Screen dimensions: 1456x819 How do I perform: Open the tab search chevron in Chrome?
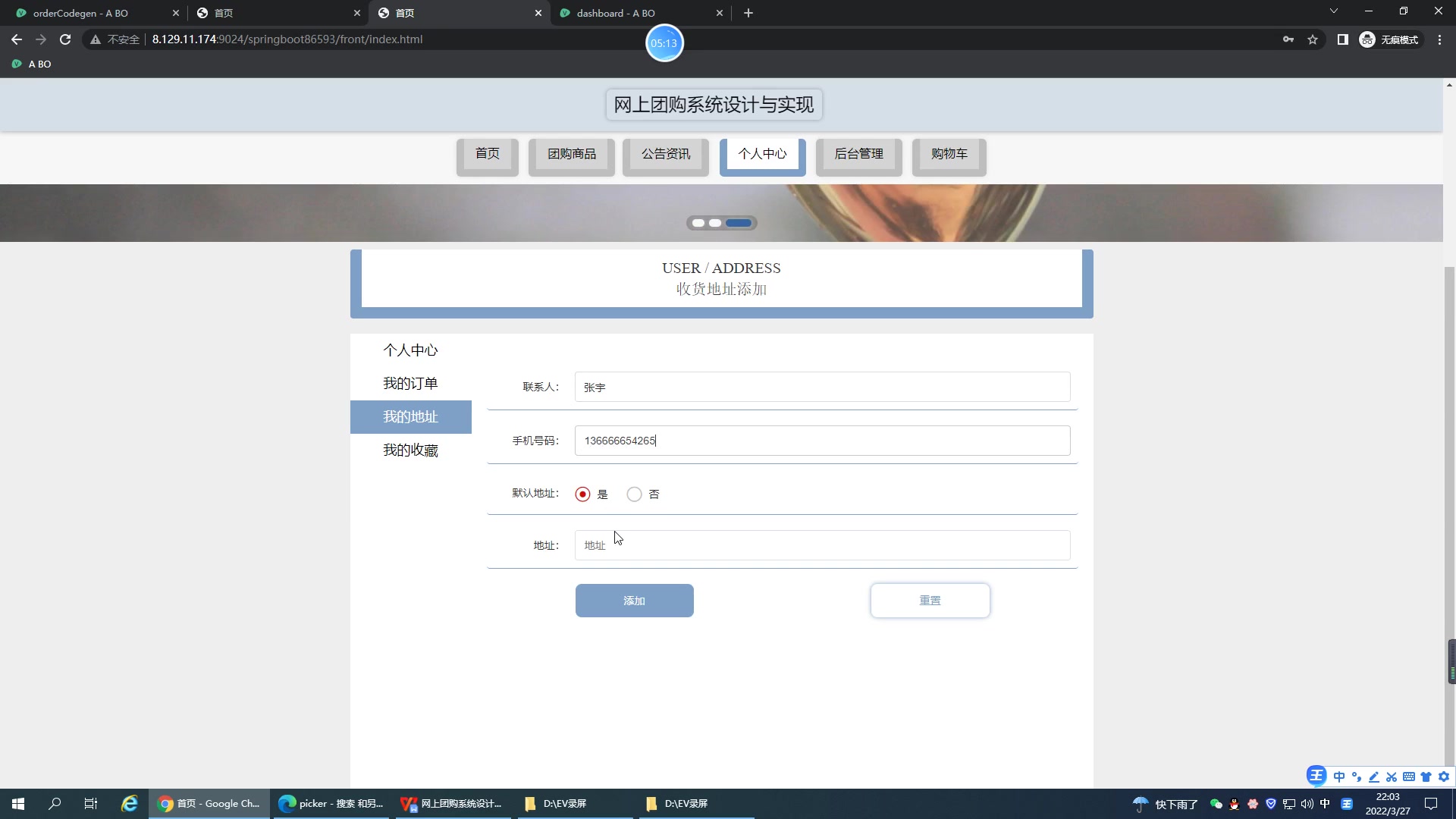[x=1333, y=11]
